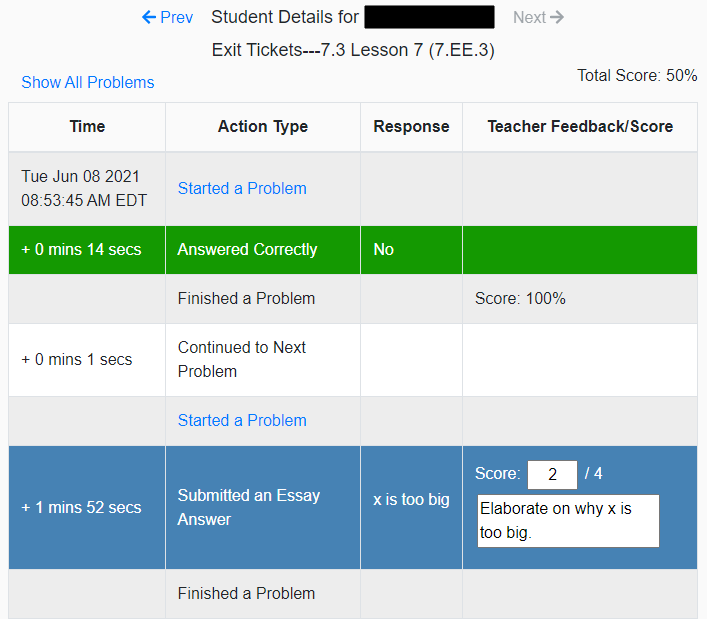This screenshot has width=707, height=619.
Task: Open first Started a Problem link
Action: pyautogui.click(x=242, y=188)
